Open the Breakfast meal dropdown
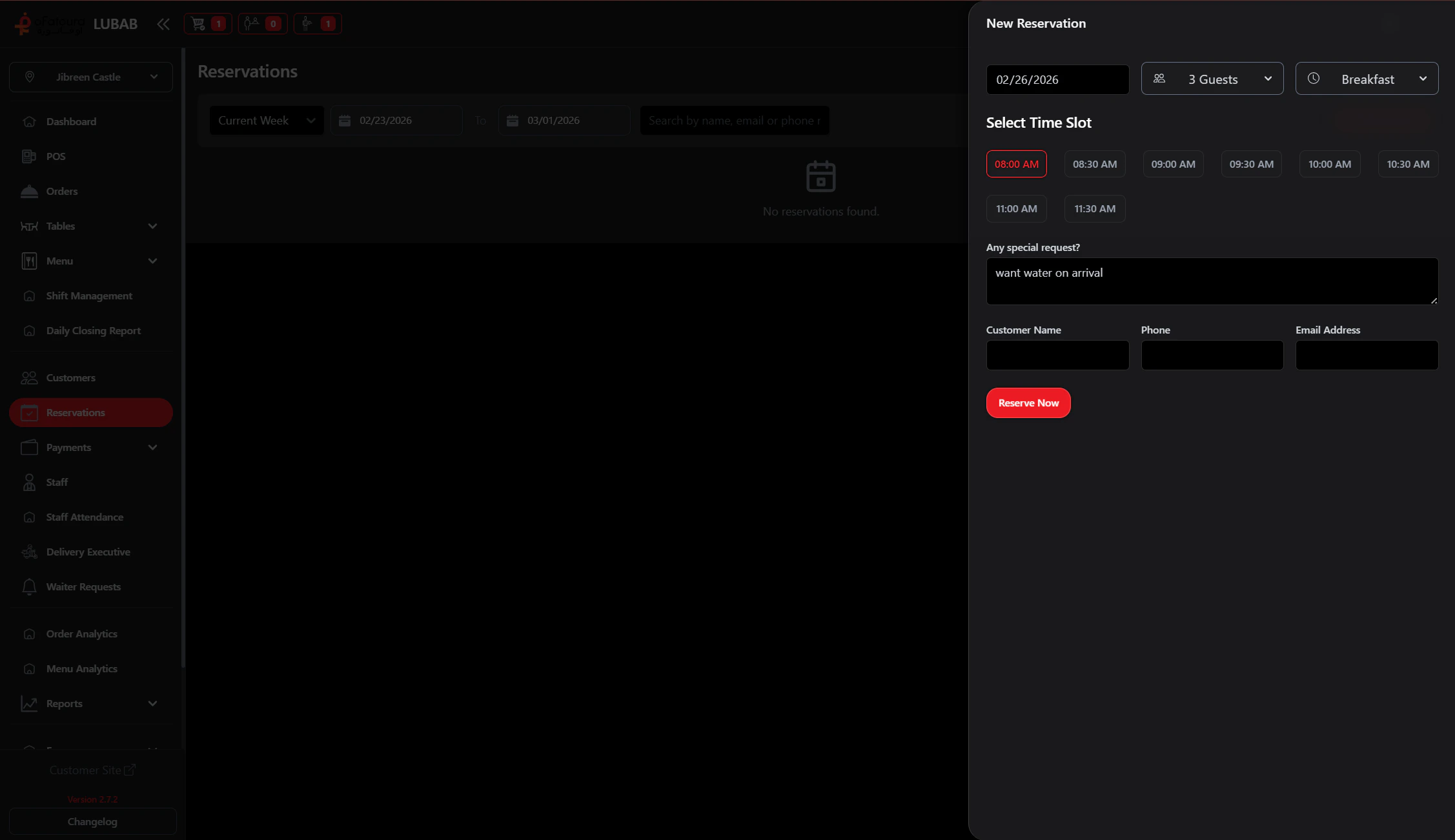 tap(1367, 79)
